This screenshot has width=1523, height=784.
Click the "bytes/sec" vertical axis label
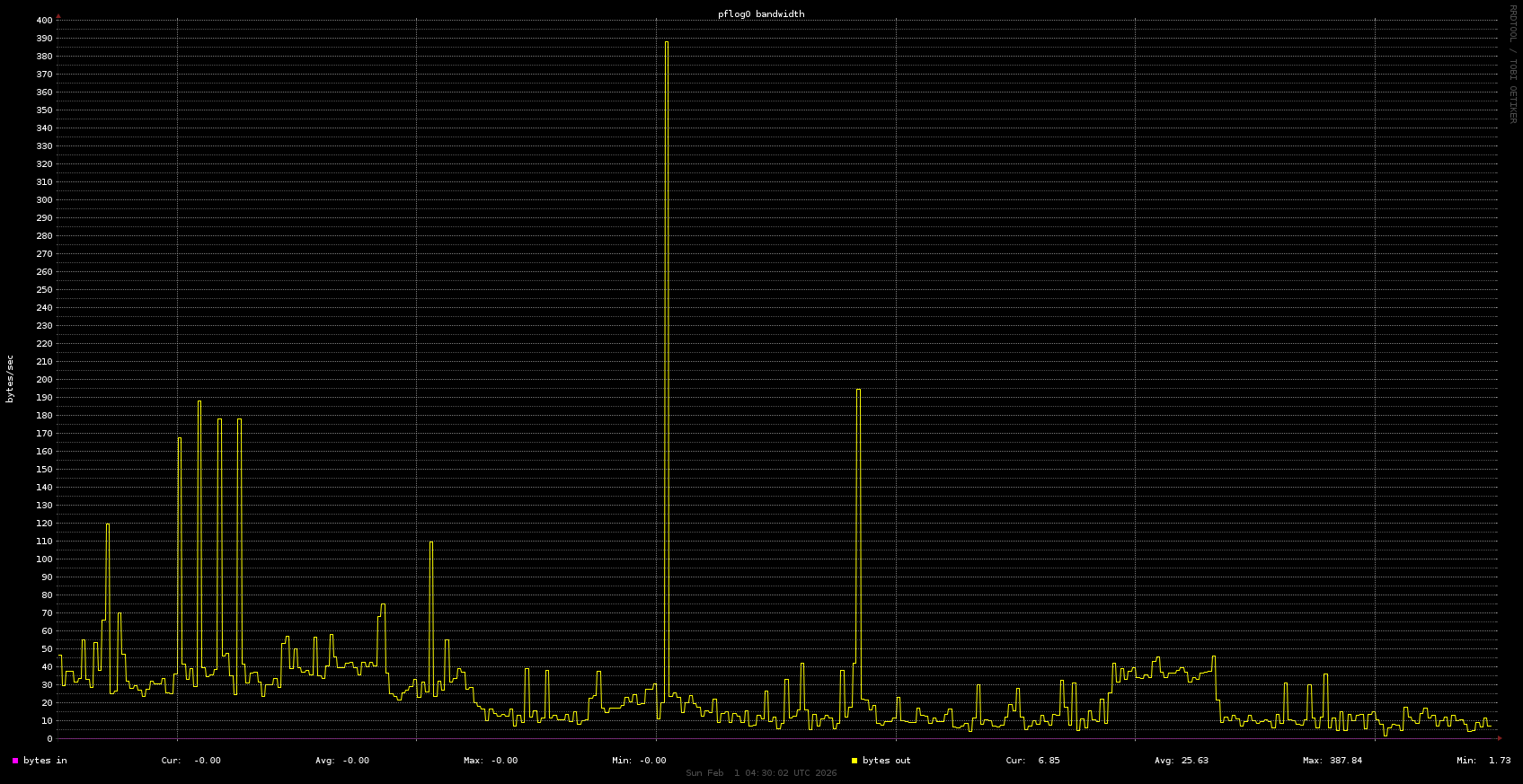pos(11,379)
